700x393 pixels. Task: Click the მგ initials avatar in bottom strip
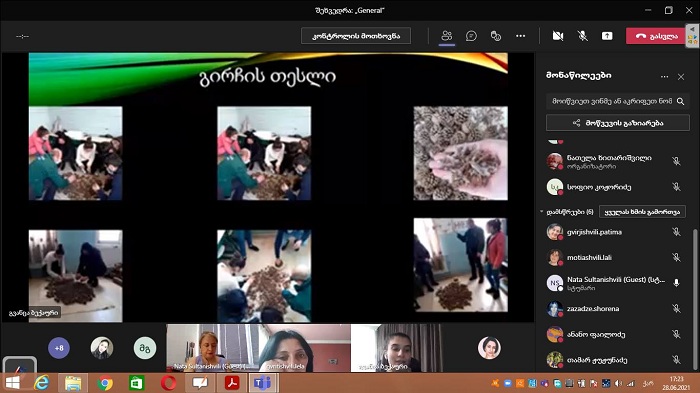pos(145,348)
